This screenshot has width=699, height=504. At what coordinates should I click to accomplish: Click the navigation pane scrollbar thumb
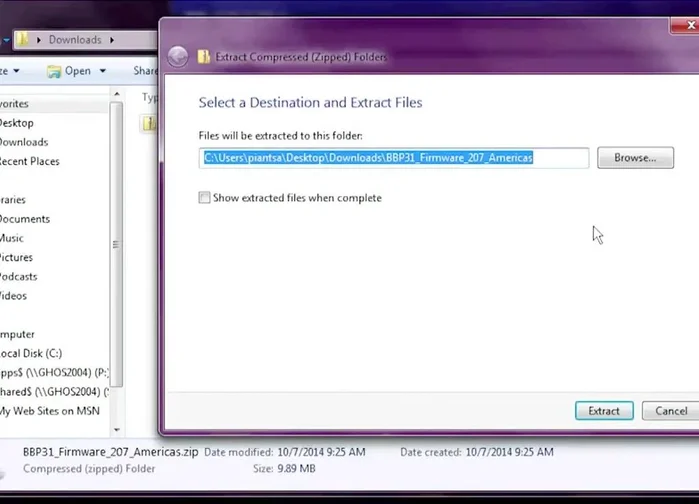click(x=116, y=244)
